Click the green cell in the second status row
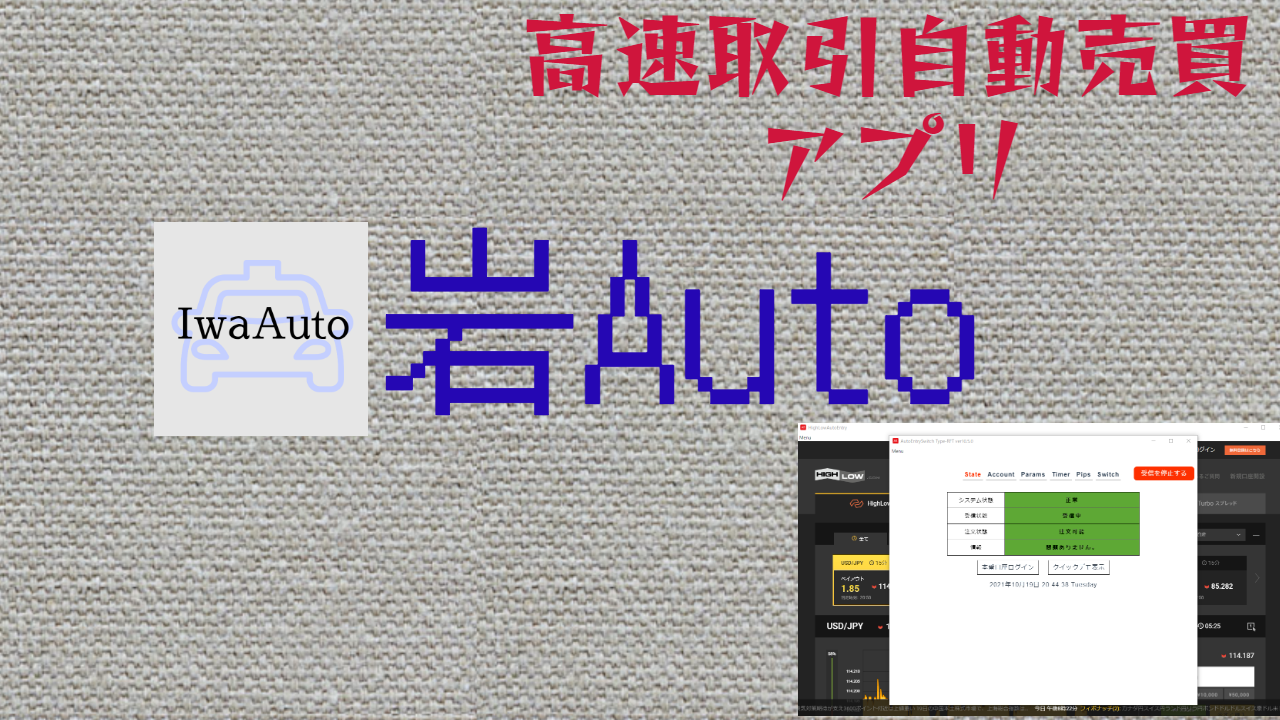Screen dimensions: 1280x720 click(x=1072, y=515)
